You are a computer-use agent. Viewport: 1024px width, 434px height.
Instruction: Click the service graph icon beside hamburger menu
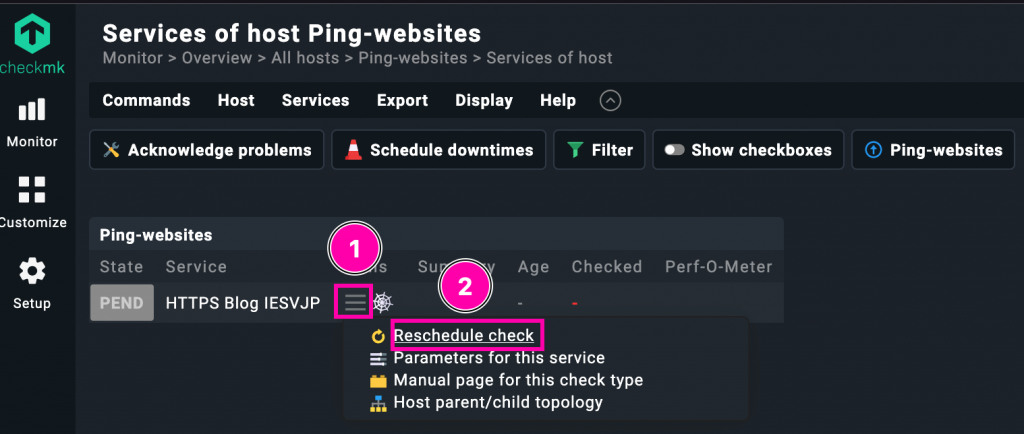tap(383, 302)
